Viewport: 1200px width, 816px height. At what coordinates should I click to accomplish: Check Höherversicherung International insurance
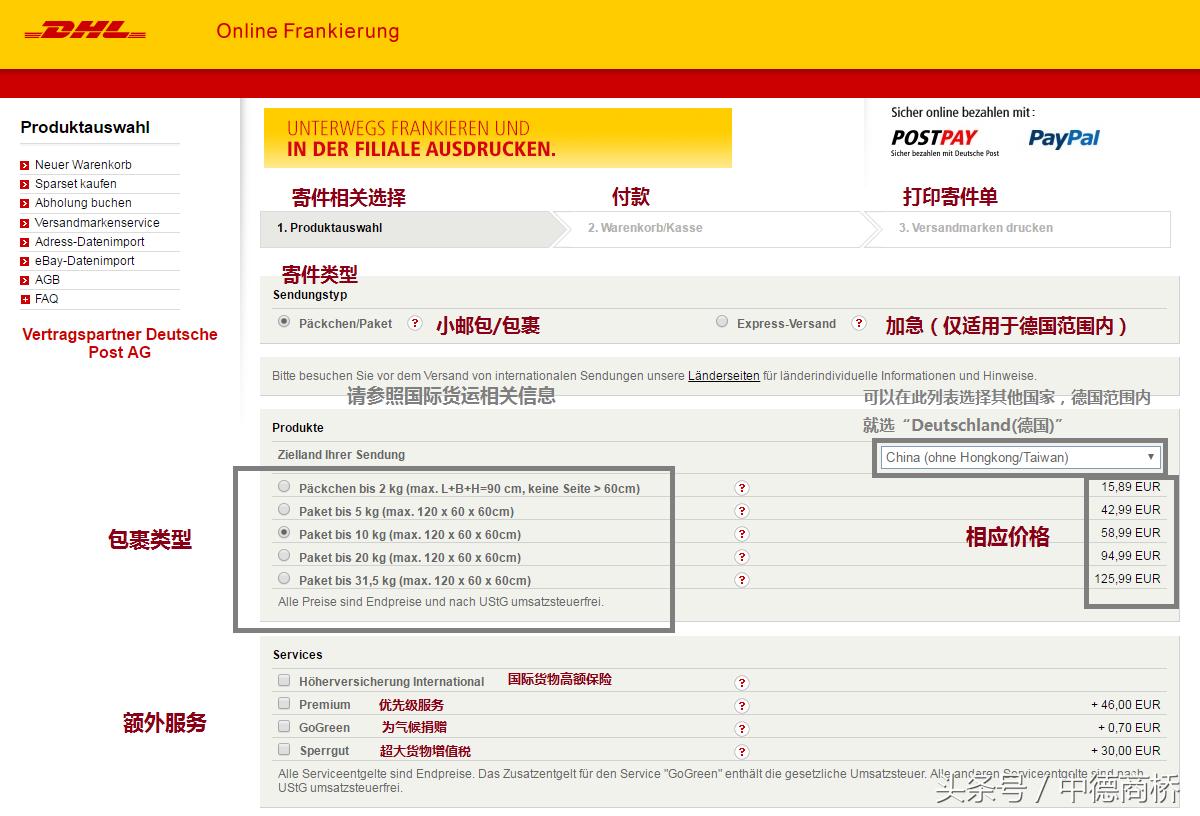click(x=284, y=680)
